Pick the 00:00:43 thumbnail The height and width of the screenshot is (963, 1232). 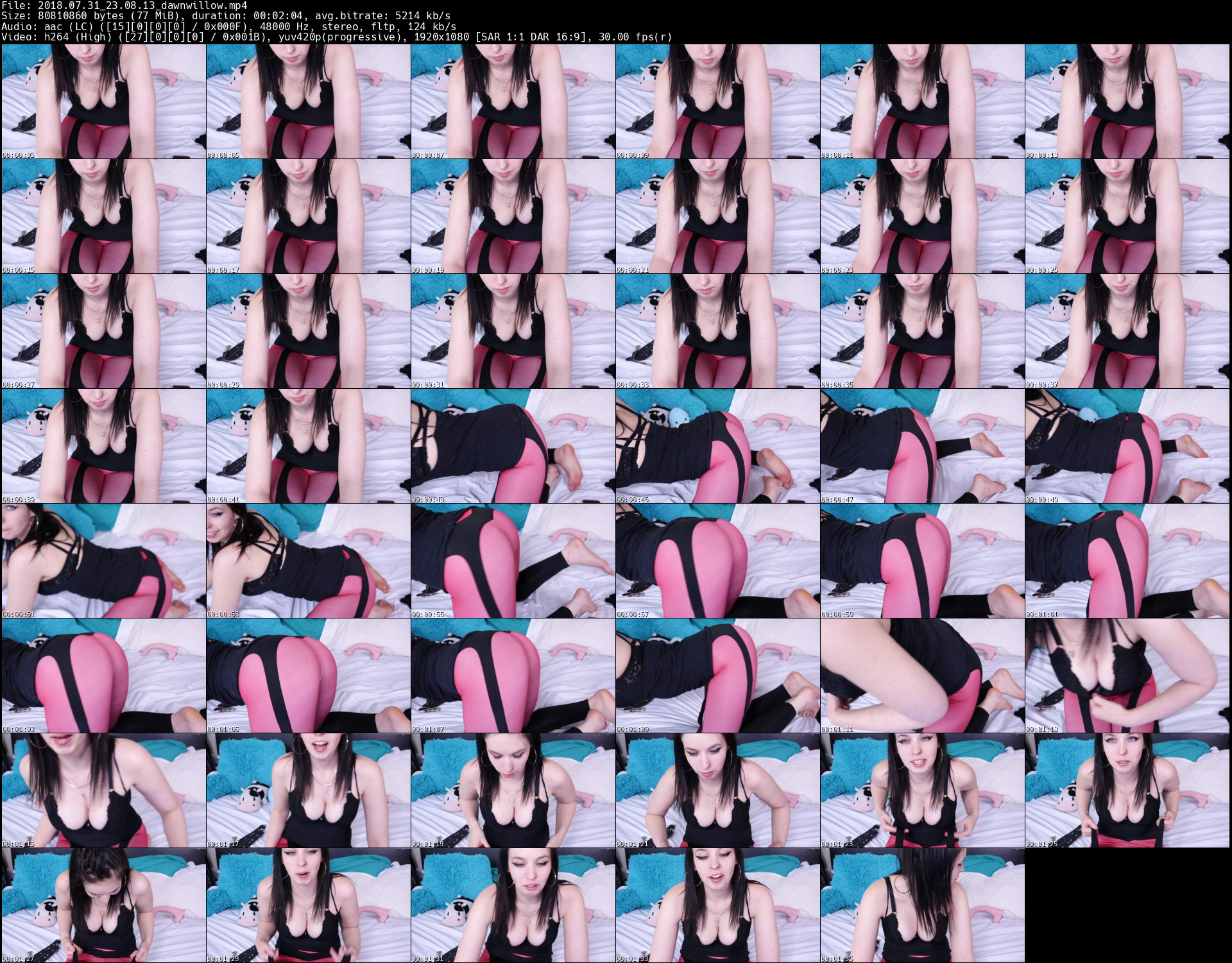[513, 446]
